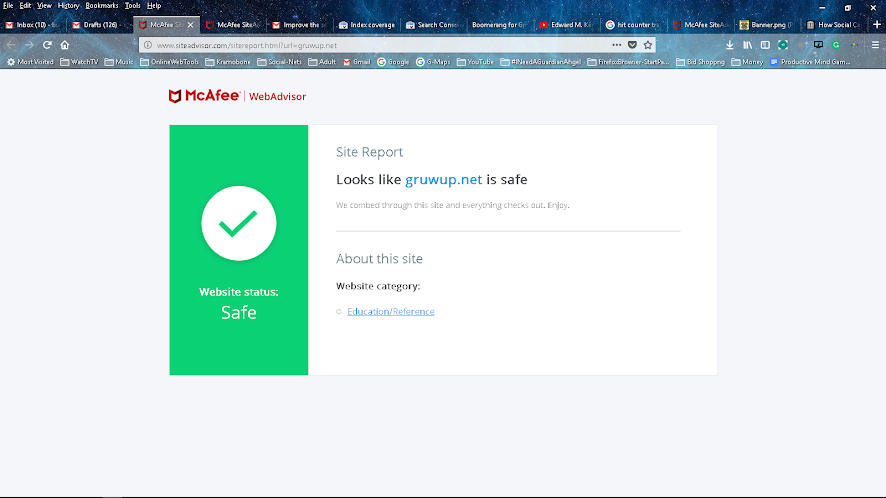
Task: Switch to the Drafts (126) tab
Action: [99, 25]
